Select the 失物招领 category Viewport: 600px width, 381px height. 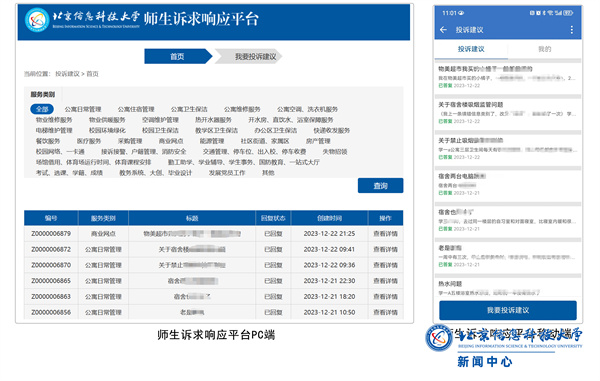pos(335,152)
